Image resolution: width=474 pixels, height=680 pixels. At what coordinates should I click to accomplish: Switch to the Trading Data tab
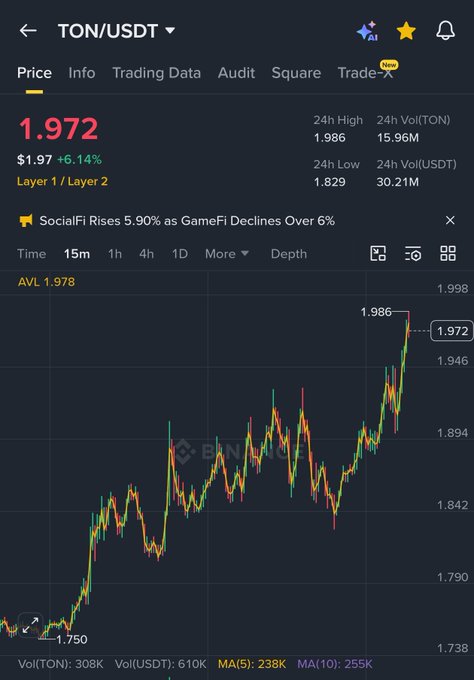(x=157, y=73)
